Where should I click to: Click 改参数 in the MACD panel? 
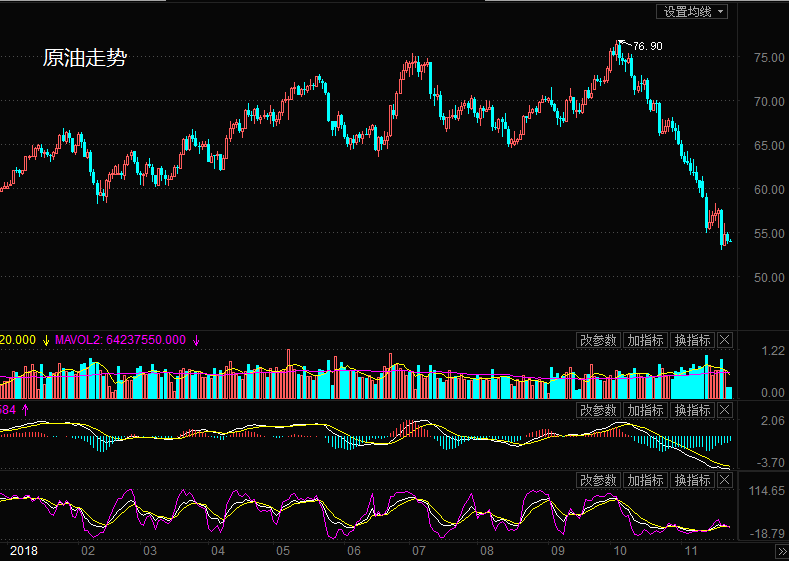coord(598,410)
